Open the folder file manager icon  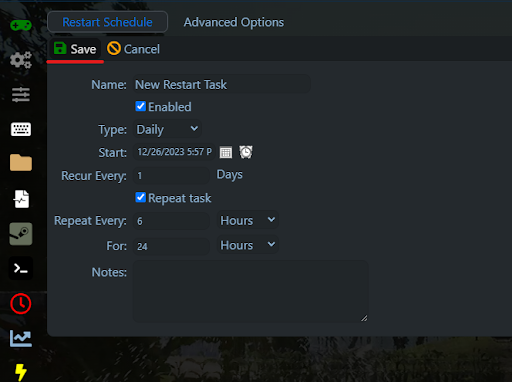click(x=21, y=163)
